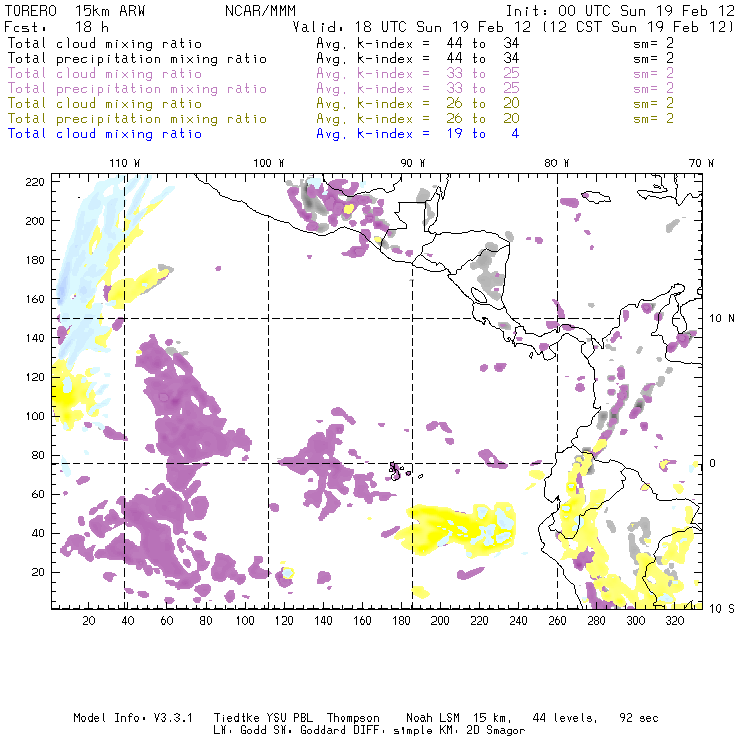Click blue "Avg. k-index = 19 to 4" text
Screen dimensions: 740x740
click(418, 134)
